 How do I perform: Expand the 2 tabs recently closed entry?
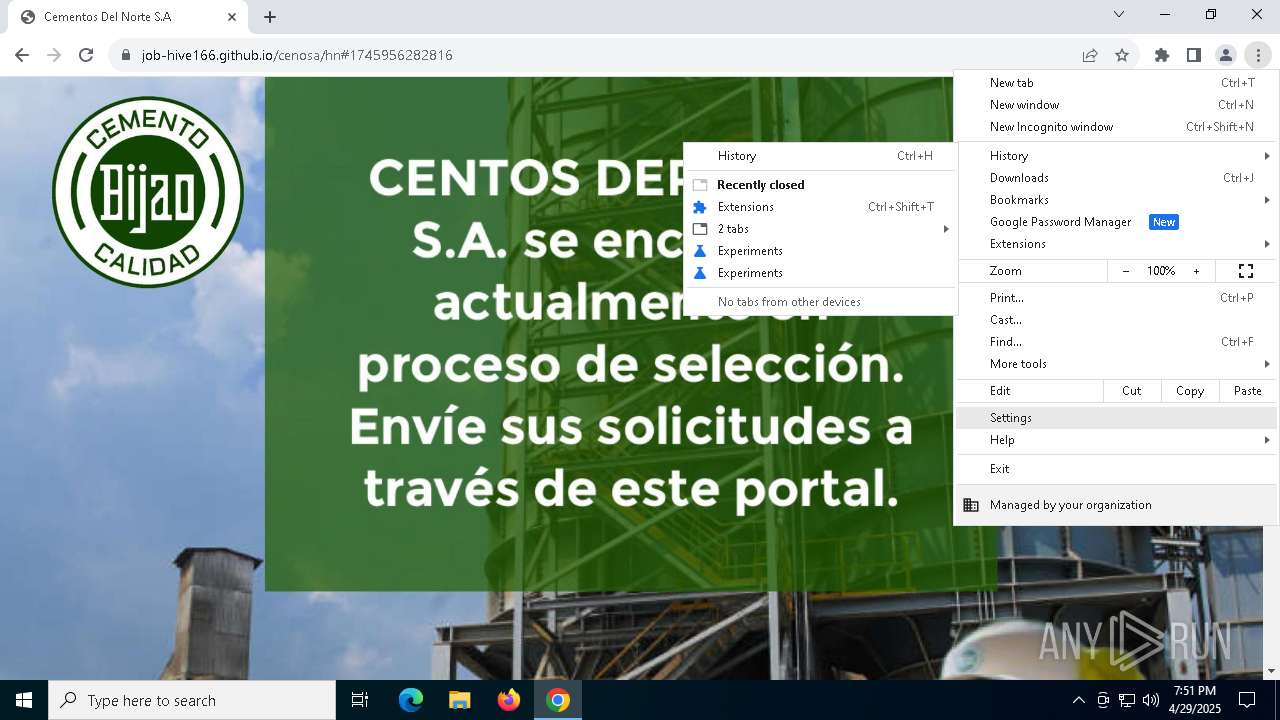pyautogui.click(x=820, y=229)
